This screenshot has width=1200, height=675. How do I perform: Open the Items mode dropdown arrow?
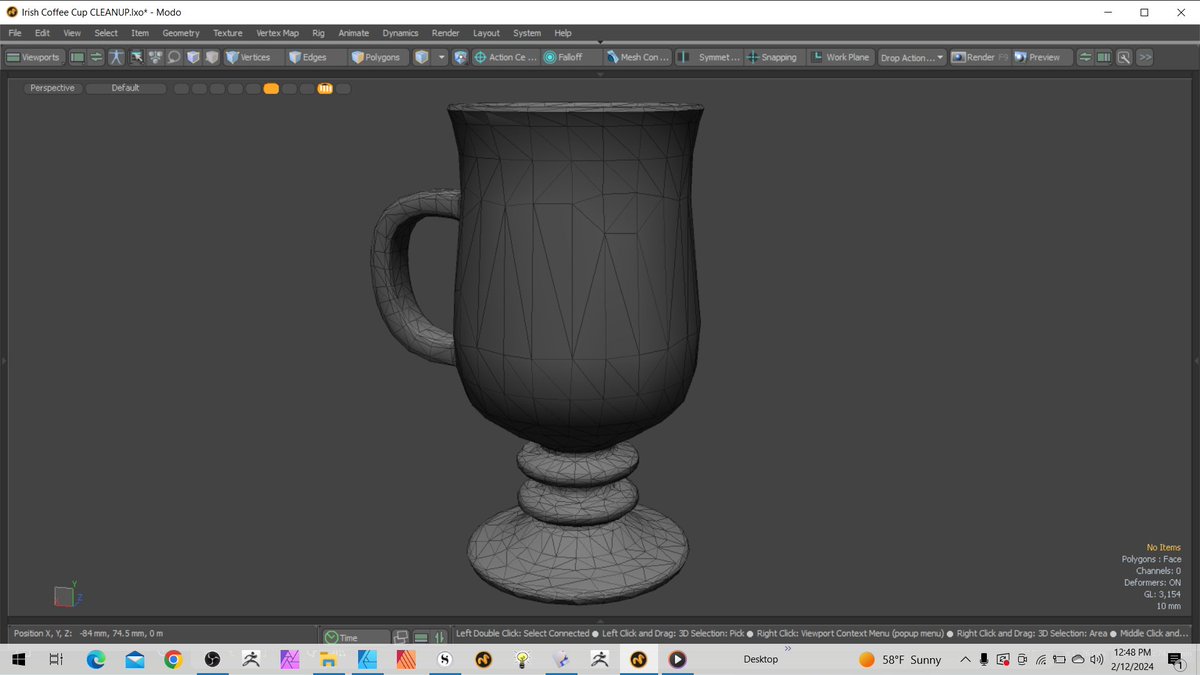click(x=441, y=57)
